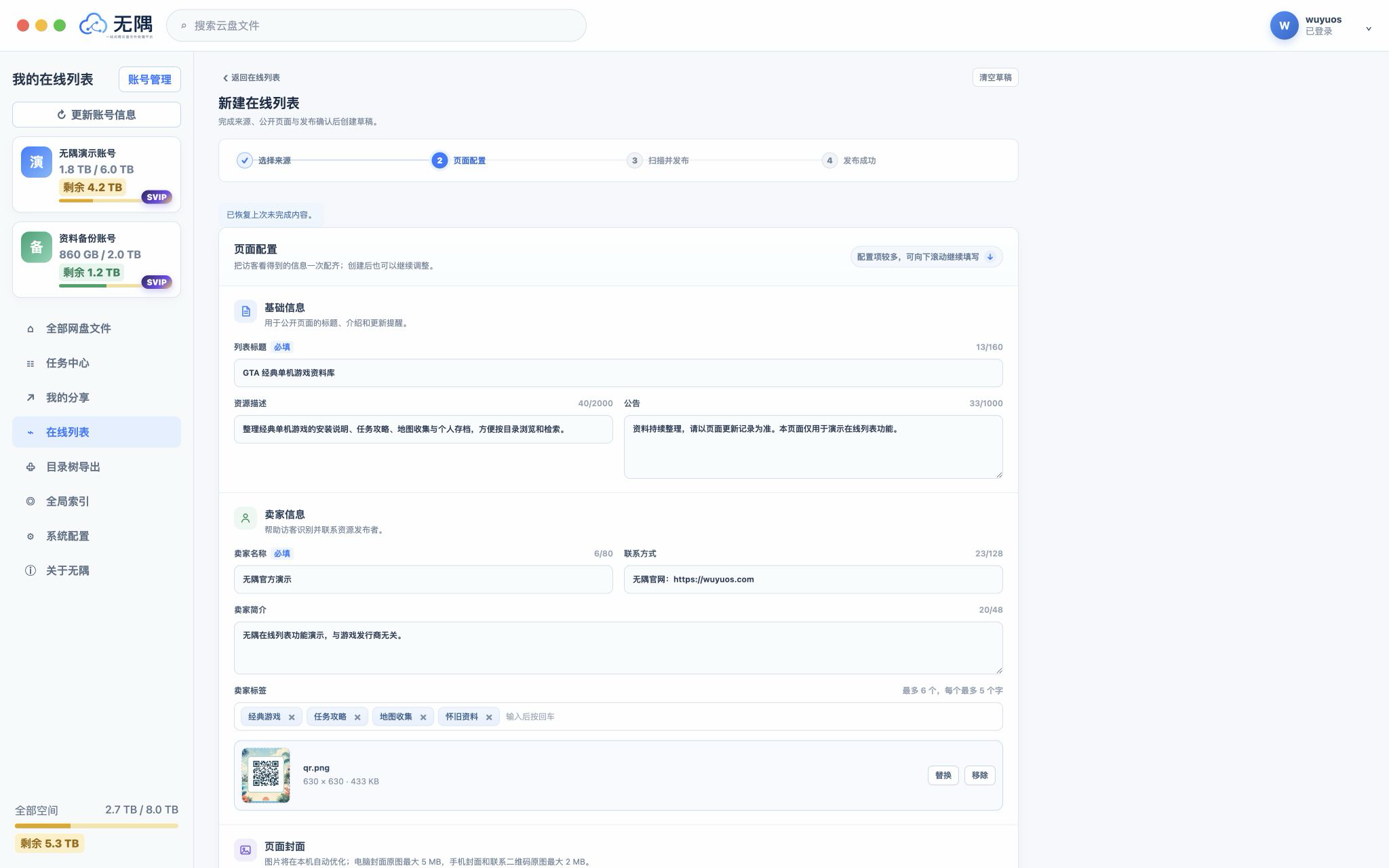Click the 卖家名称 input field
The height and width of the screenshot is (868, 1389).
click(x=423, y=580)
